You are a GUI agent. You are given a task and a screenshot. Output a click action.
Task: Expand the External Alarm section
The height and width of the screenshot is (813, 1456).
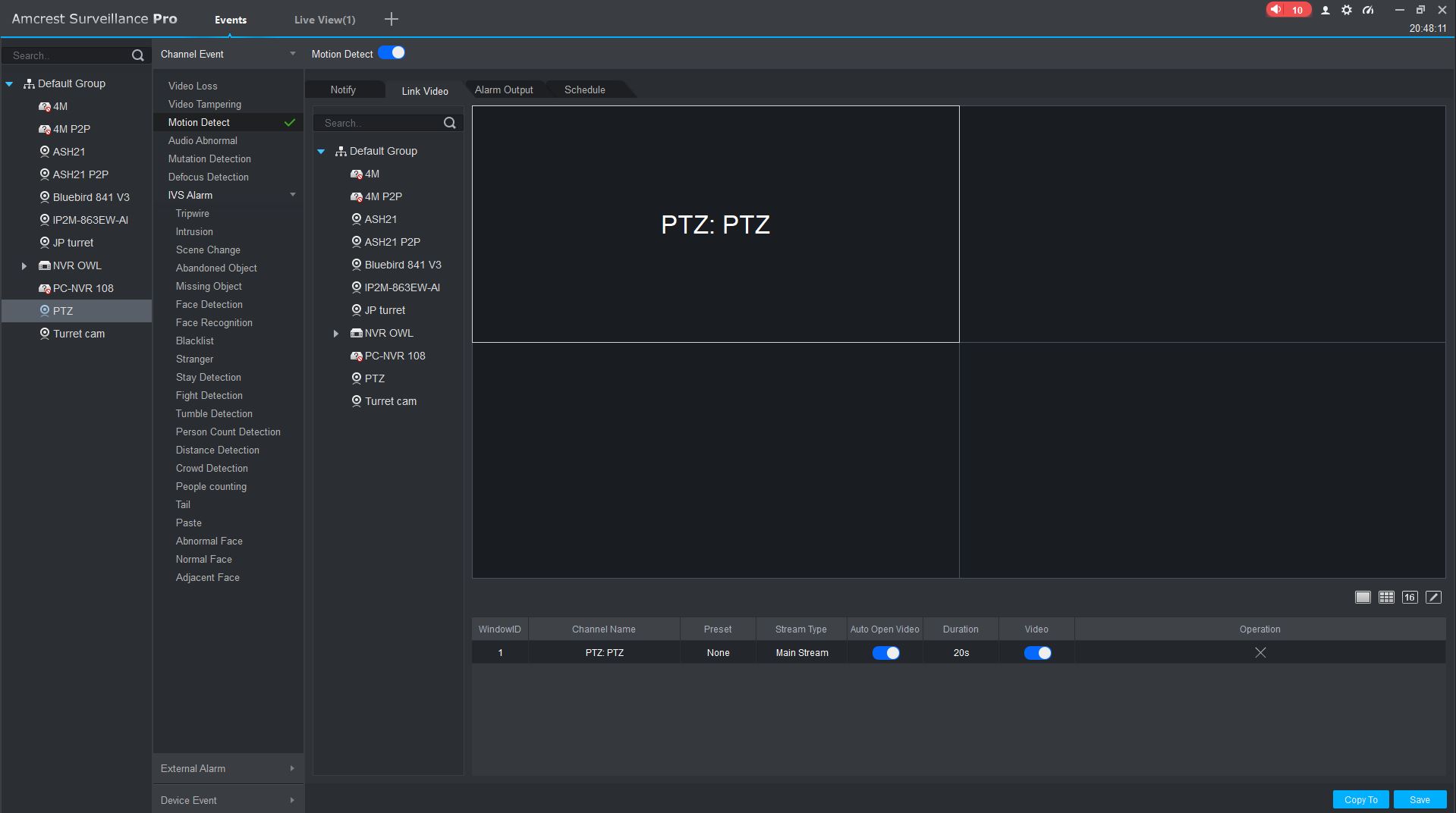tap(292, 768)
